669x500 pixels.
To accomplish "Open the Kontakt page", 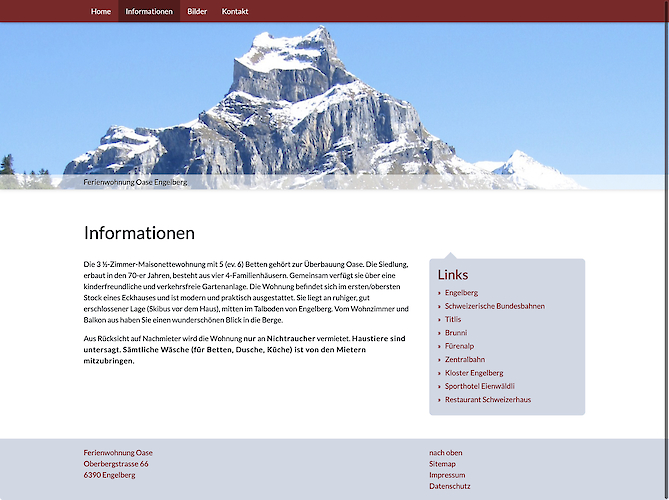I will click(x=235, y=12).
